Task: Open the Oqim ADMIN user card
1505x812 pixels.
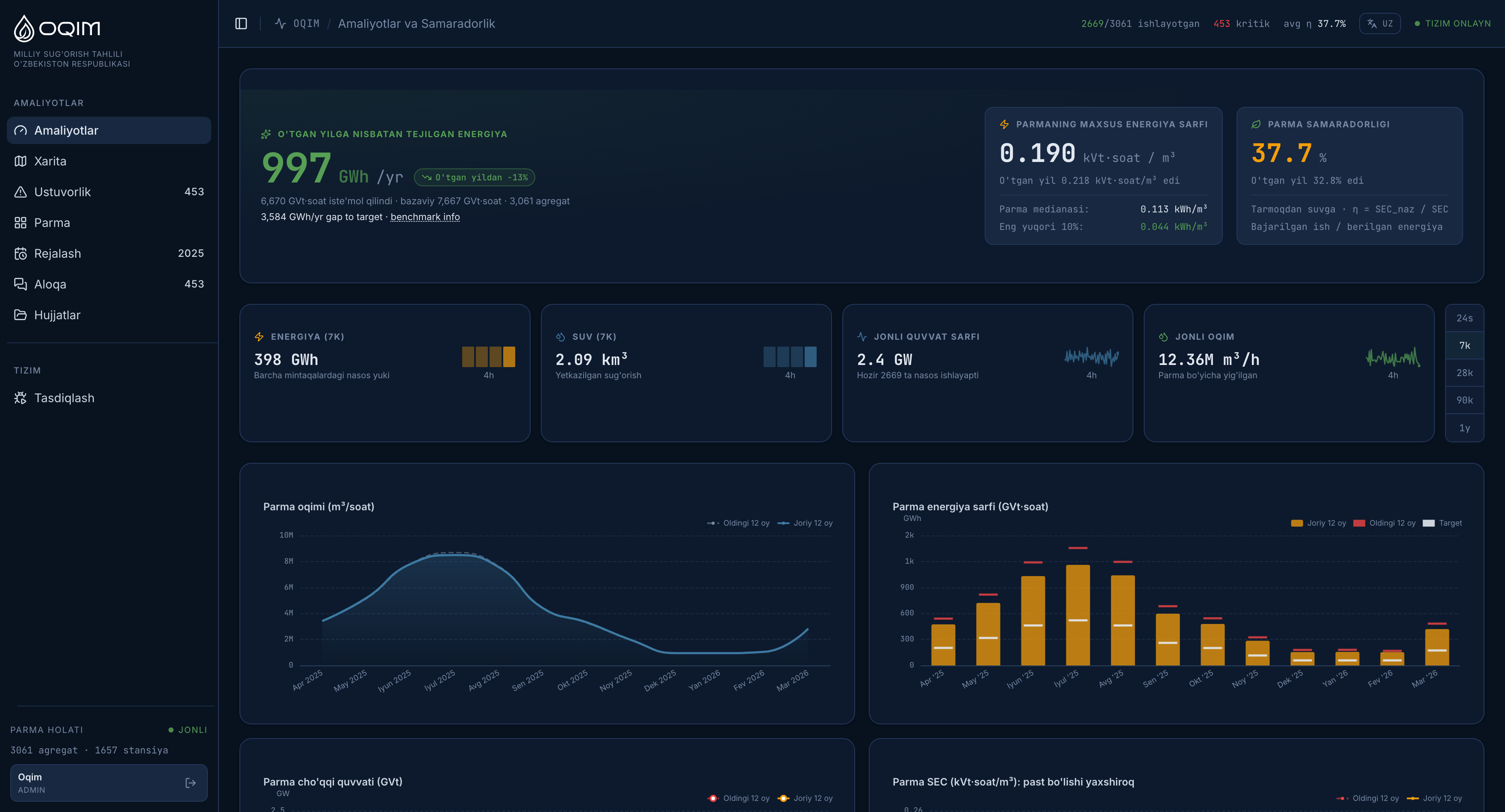Action: [x=109, y=783]
